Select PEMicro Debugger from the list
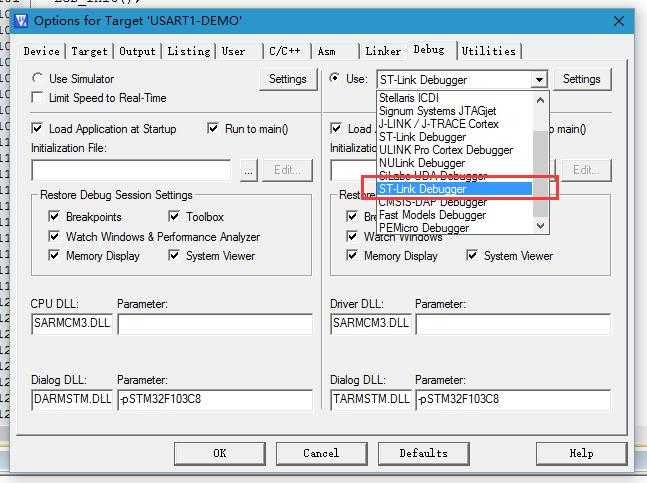This screenshot has height=483, width=647. (x=454, y=228)
